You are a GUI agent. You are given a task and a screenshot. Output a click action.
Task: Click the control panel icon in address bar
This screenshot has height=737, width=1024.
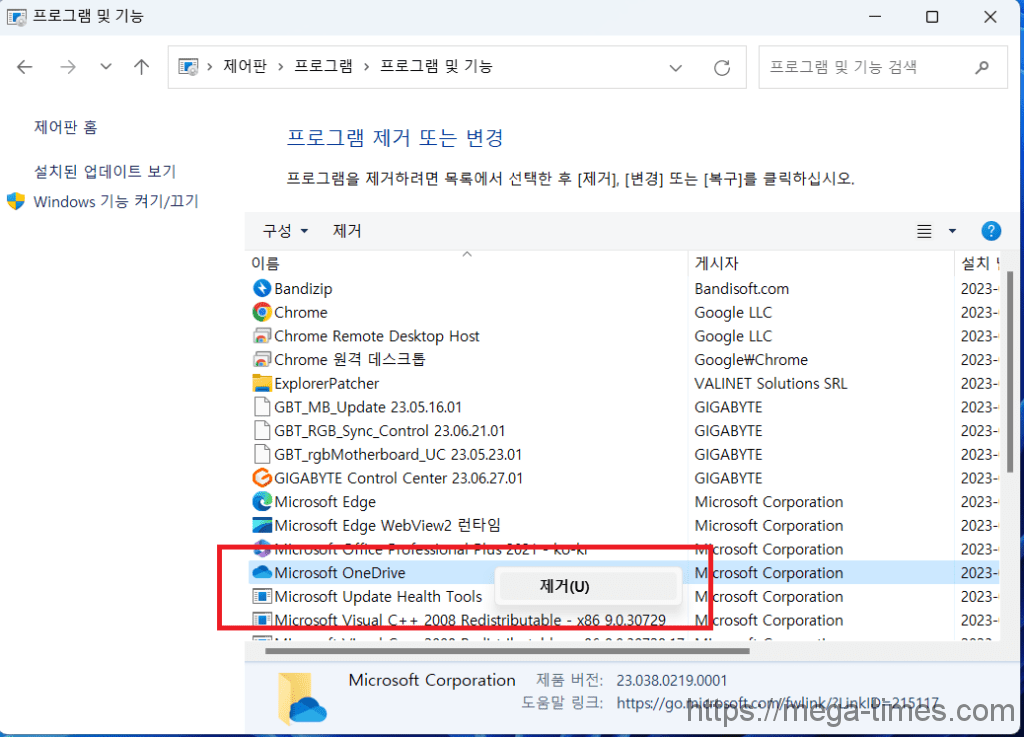click(188, 67)
